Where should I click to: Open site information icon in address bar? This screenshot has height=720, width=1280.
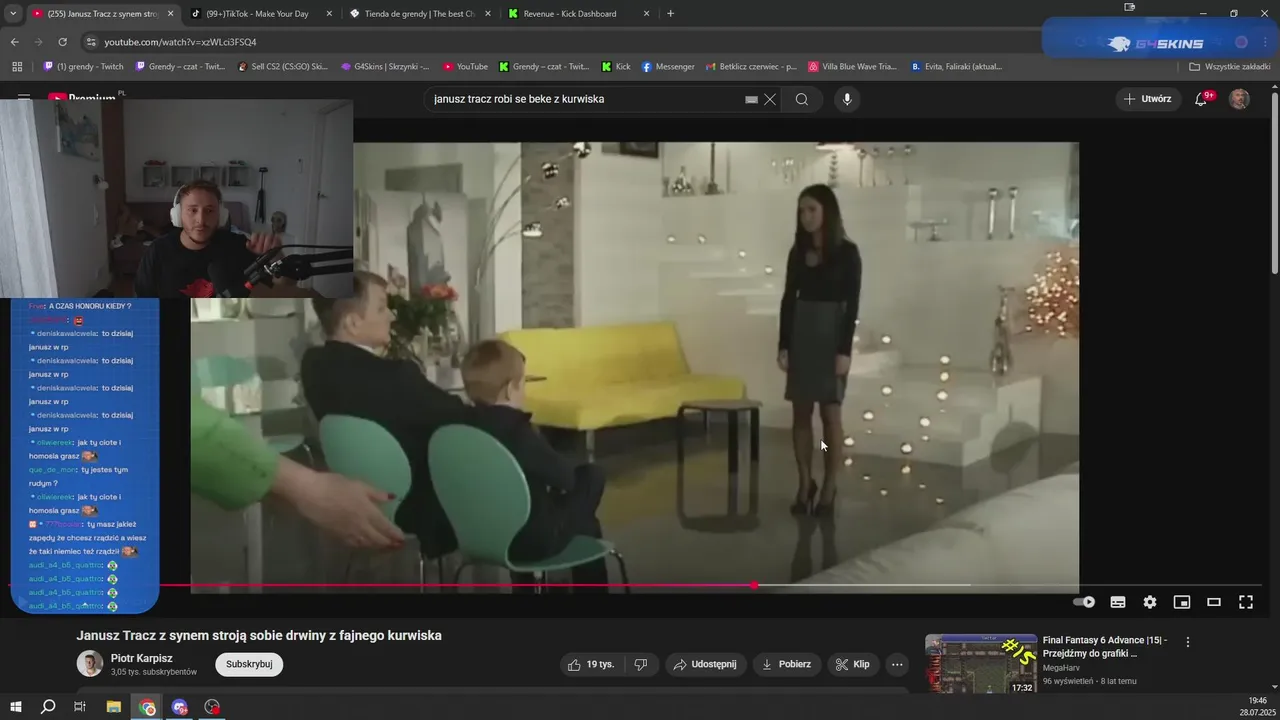pyautogui.click(x=91, y=42)
